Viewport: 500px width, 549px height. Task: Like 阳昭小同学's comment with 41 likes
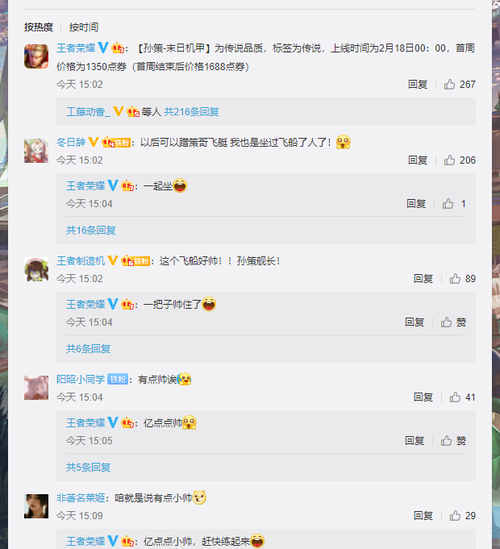(462, 397)
